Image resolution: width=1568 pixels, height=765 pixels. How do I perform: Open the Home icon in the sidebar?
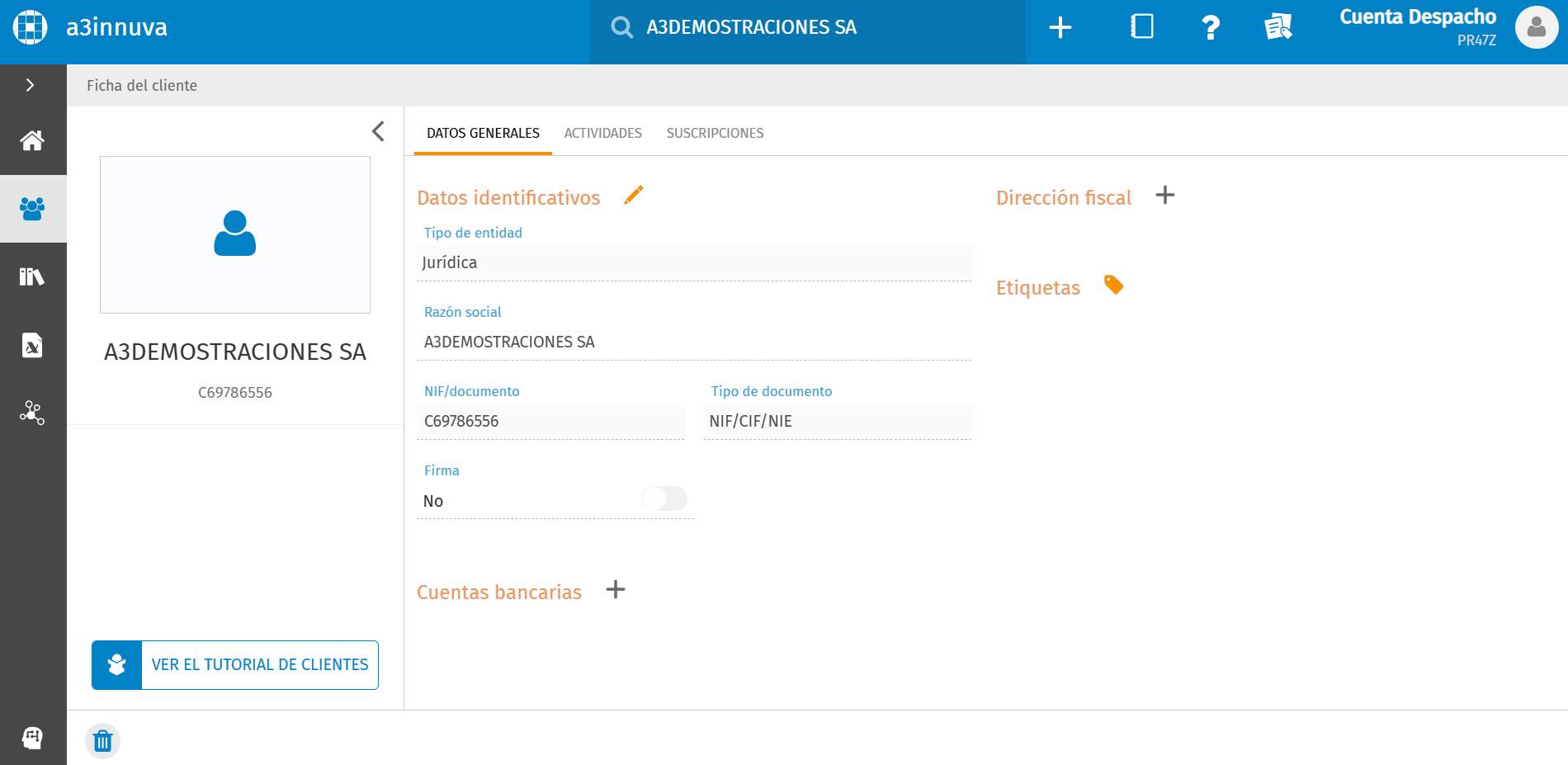pyautogui.click(x=32, y=140)
